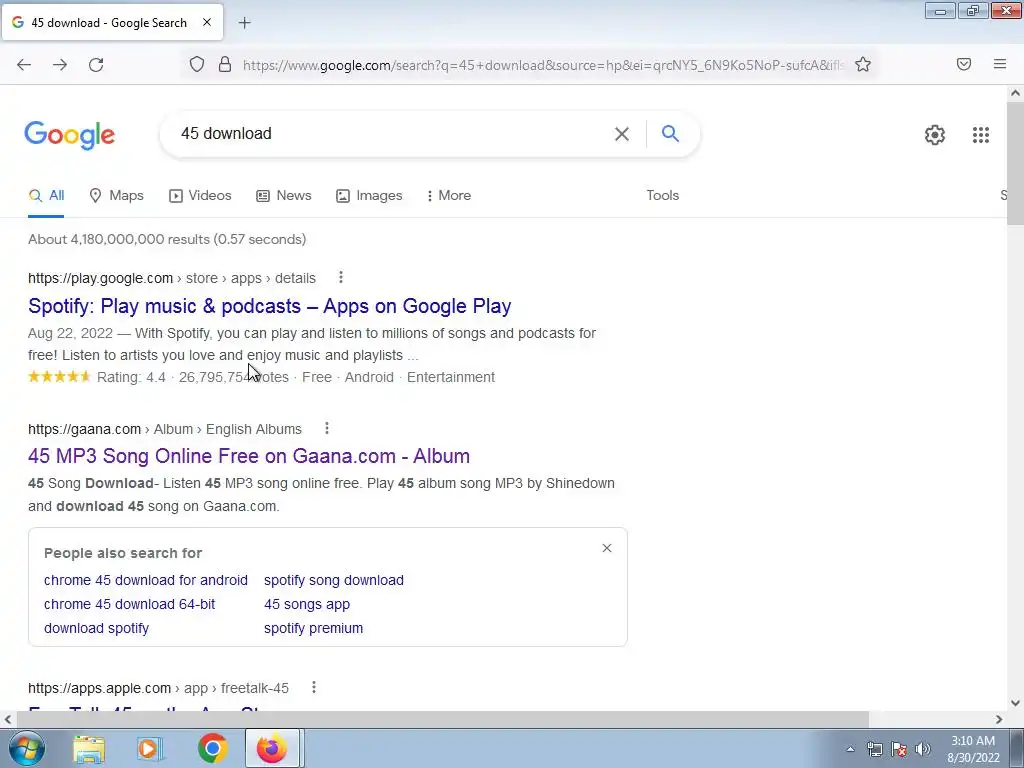Click the vertical scrollbar up arrow
This screenshot has height=768, width=1024.
pos(1015,93)
